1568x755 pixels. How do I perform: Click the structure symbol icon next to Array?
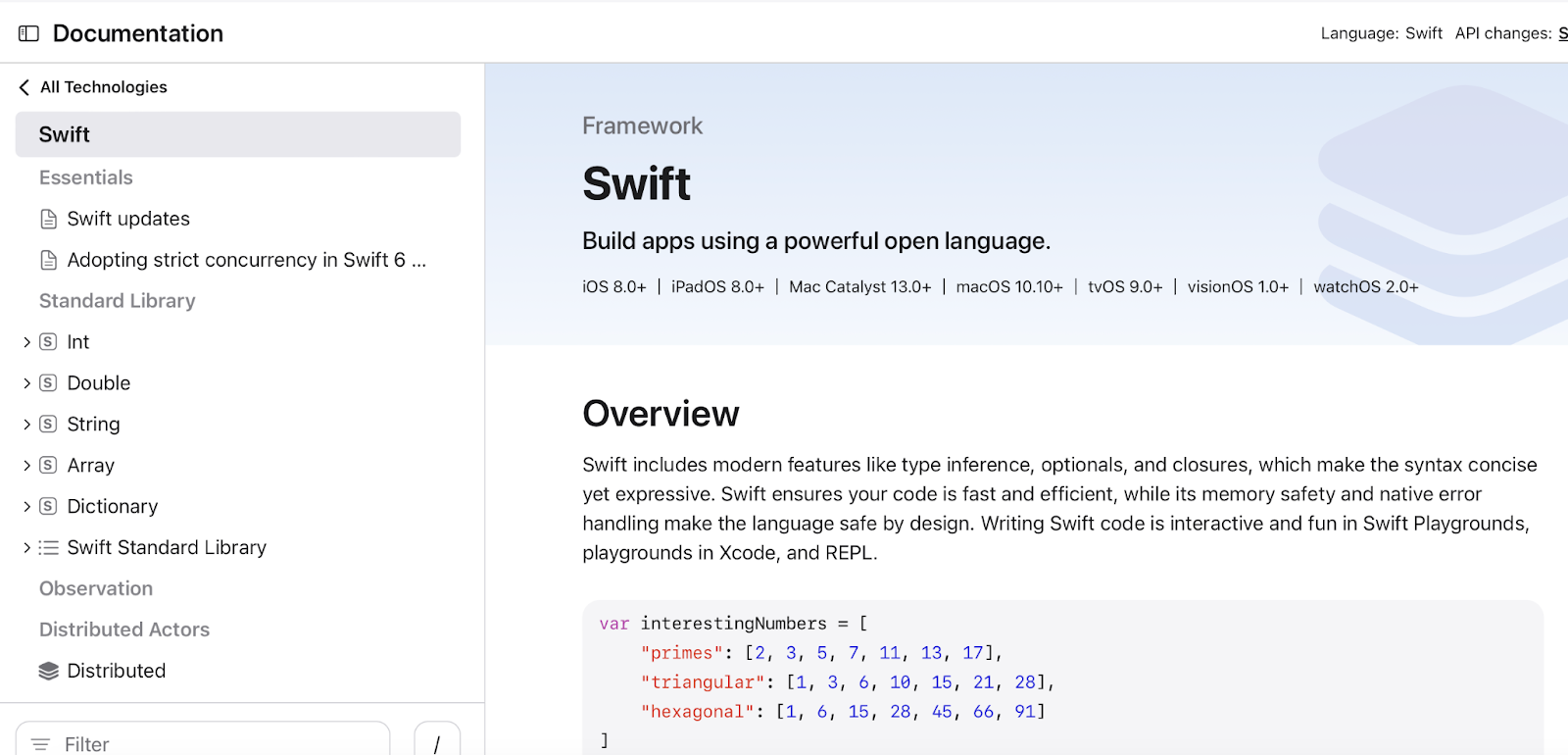(48, 466)
